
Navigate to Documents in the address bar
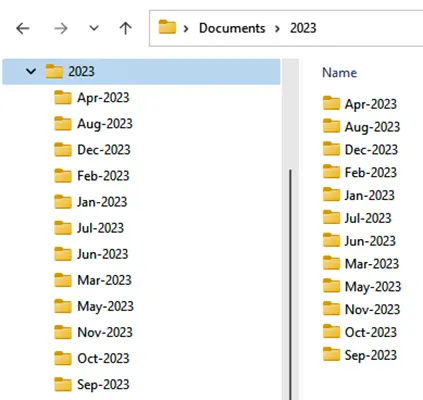click(x=232, y=28)
